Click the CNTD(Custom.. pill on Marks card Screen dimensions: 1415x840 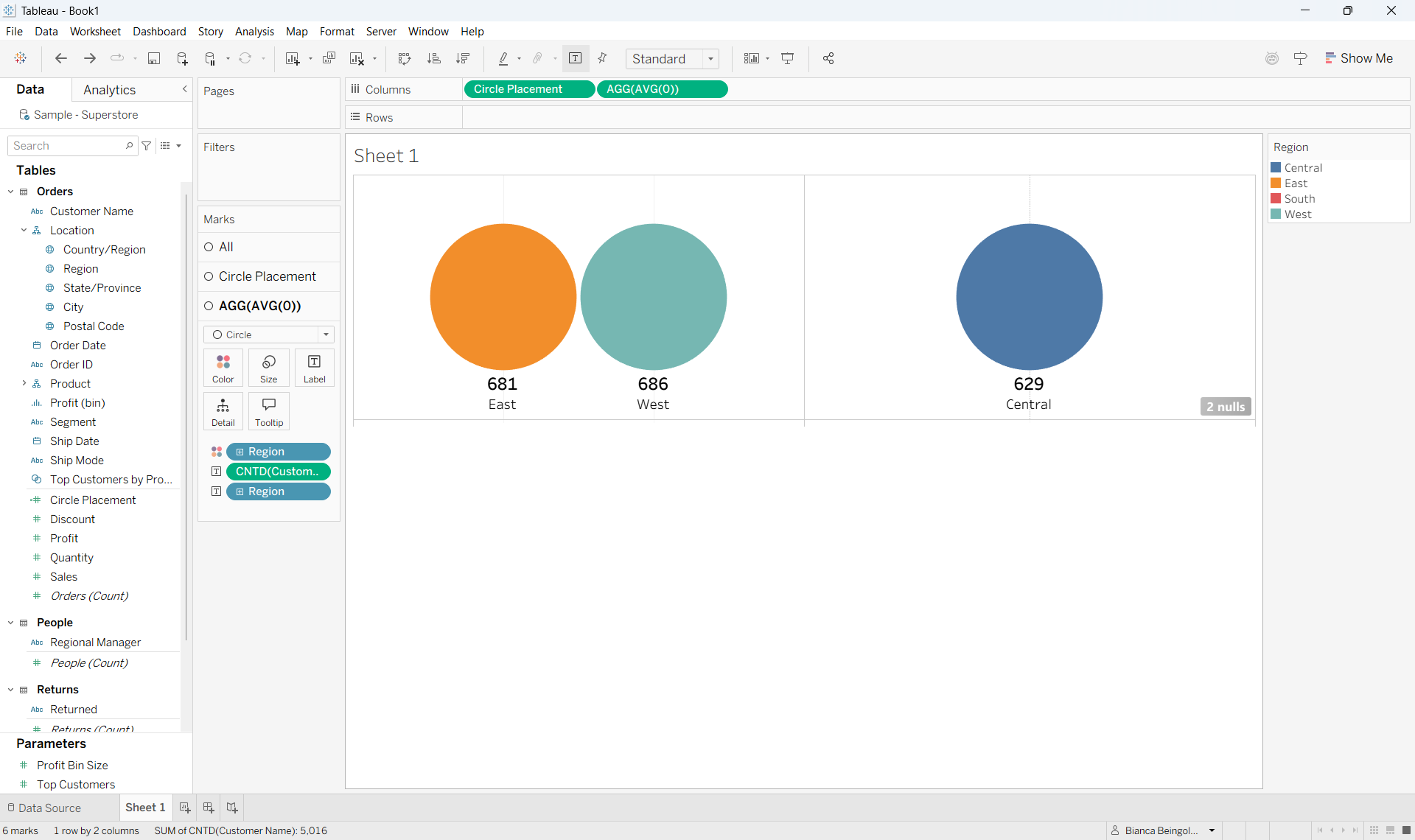tap(279, 472)
